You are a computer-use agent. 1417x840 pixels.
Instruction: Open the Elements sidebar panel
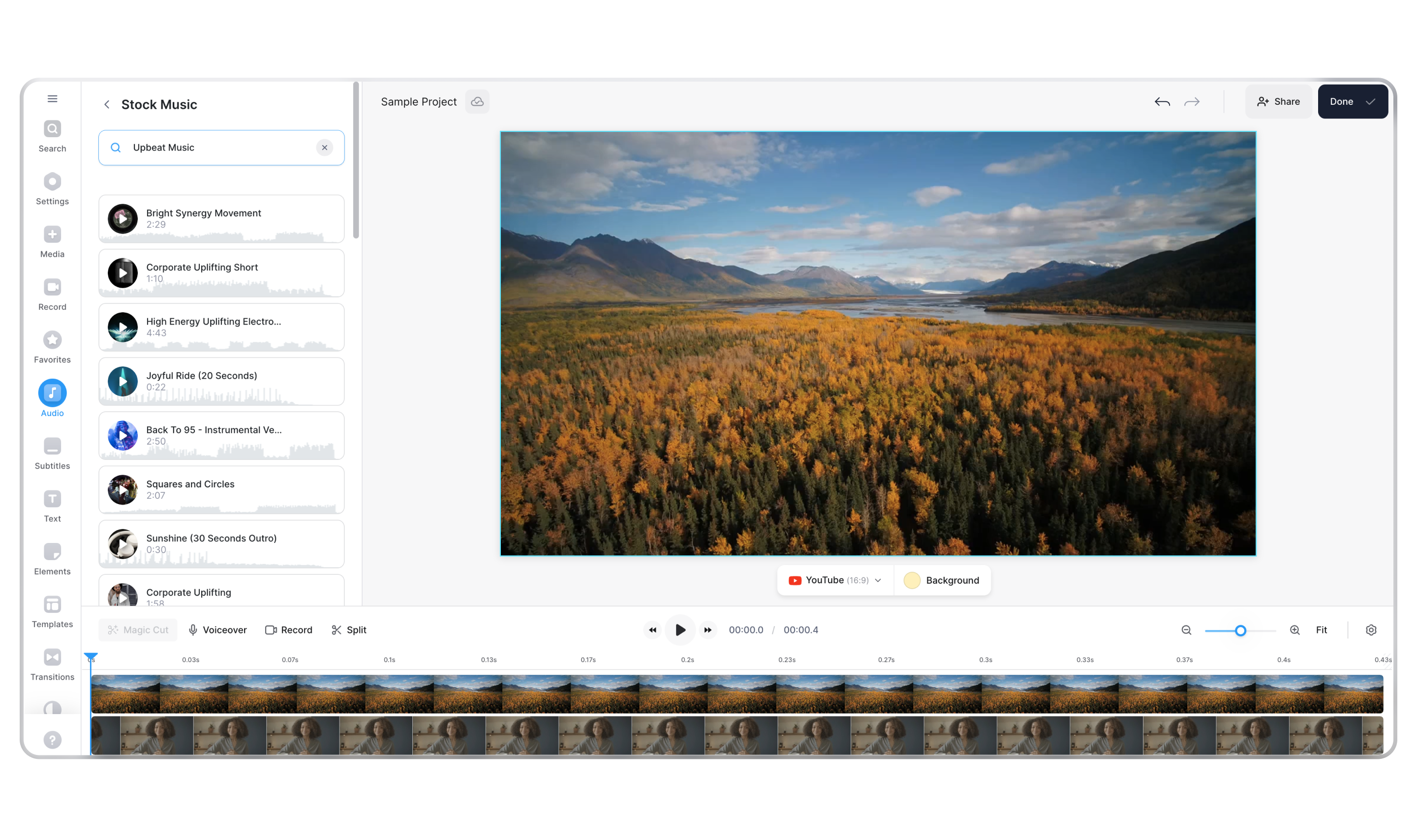(x=52, y=559)
